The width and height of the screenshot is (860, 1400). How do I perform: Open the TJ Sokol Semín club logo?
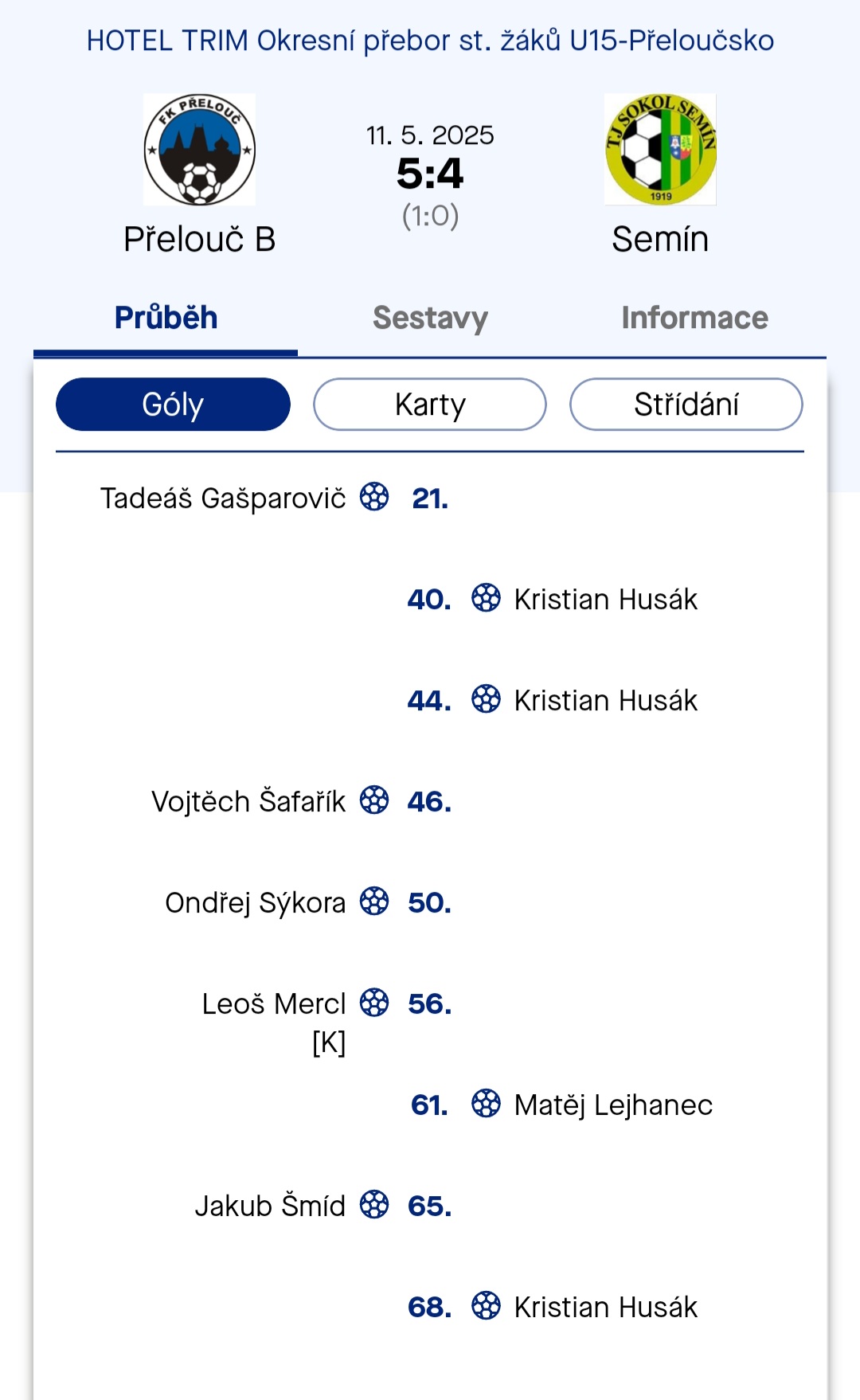tap(660, 150)
